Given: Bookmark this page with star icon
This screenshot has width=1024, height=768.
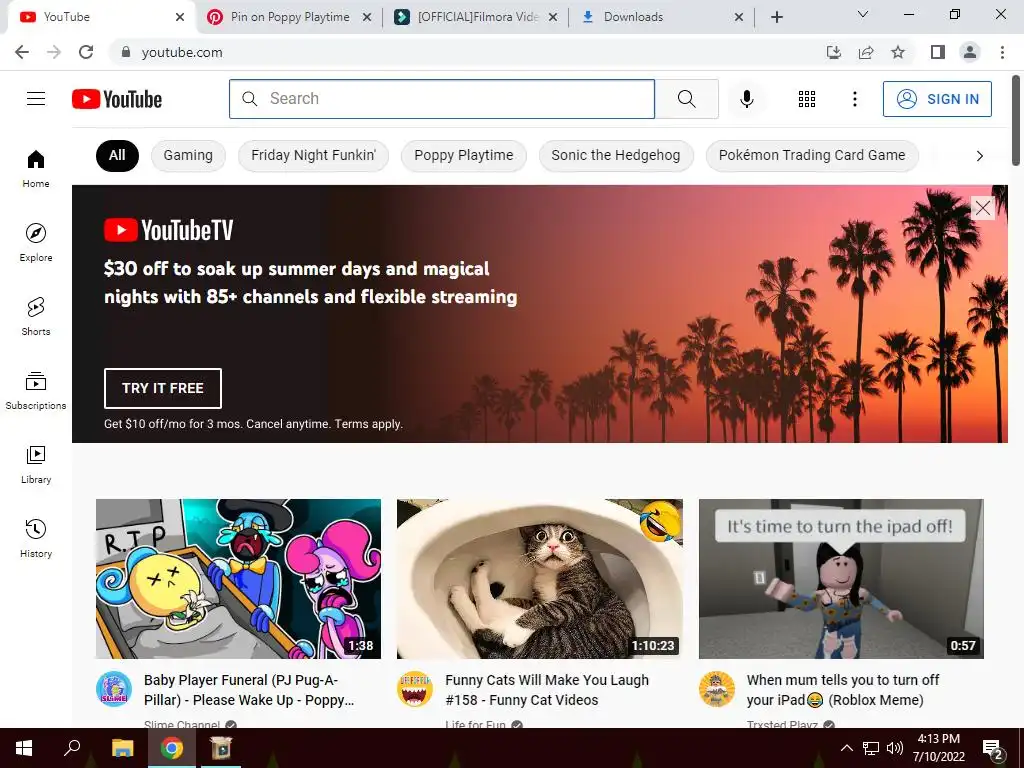Looking at the screenshot, I should click(898, 52).
